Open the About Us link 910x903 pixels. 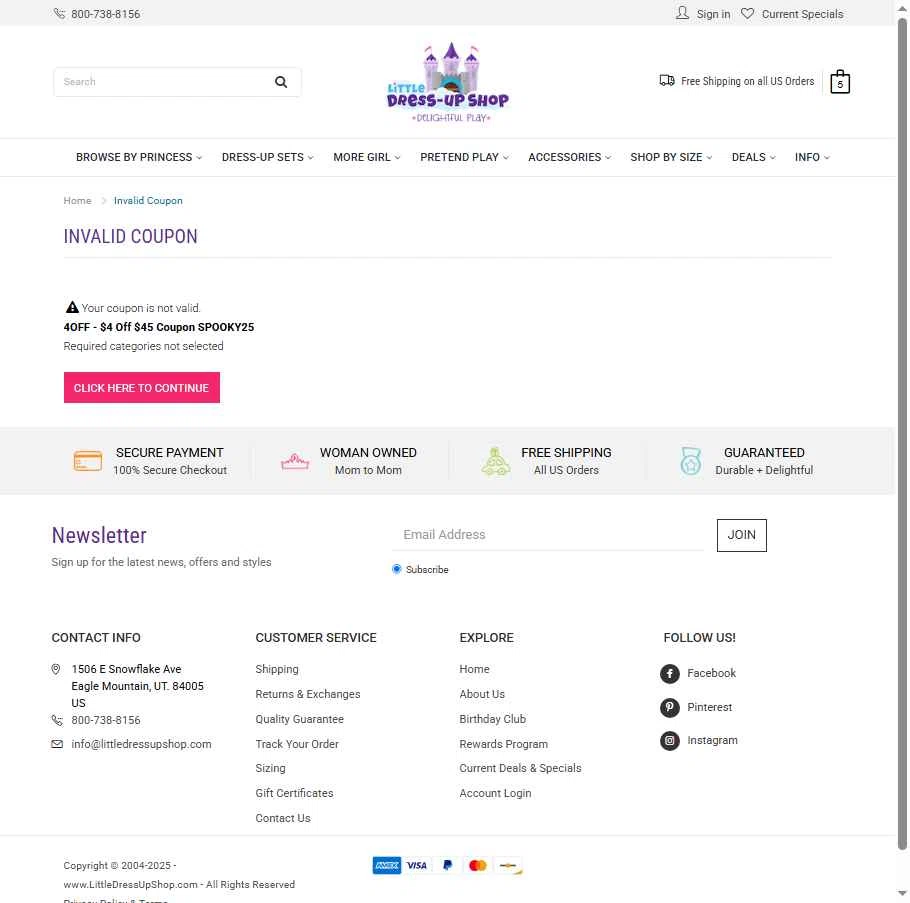coord(482,694)
